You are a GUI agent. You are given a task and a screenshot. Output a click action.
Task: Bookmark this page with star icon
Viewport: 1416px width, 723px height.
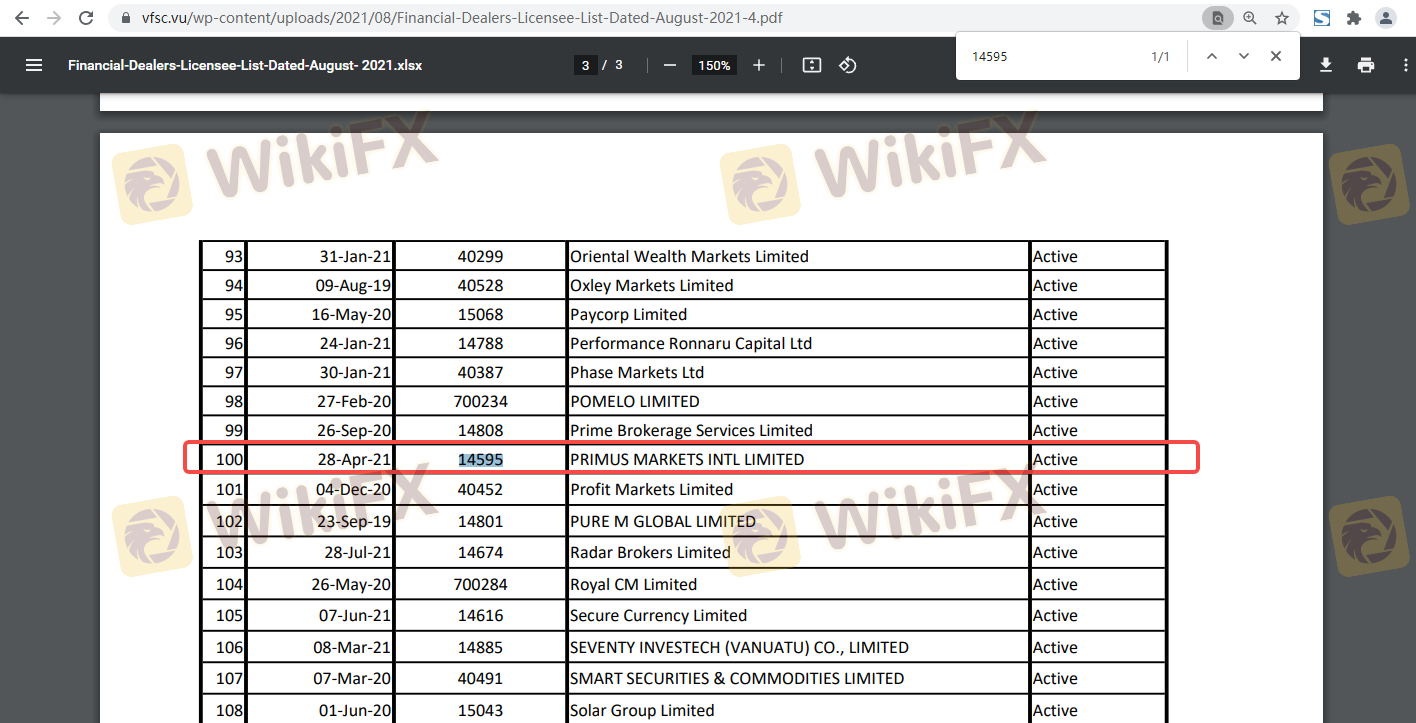click(1282, 18)
